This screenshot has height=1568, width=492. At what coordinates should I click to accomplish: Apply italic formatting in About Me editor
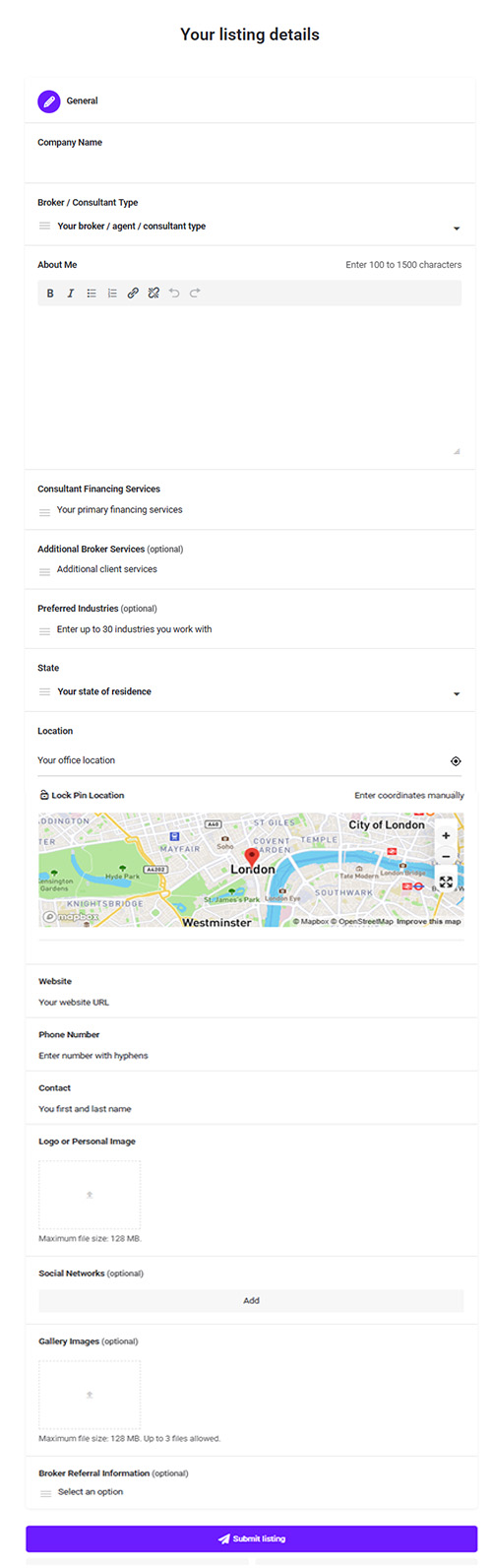[x=71, y=294]
